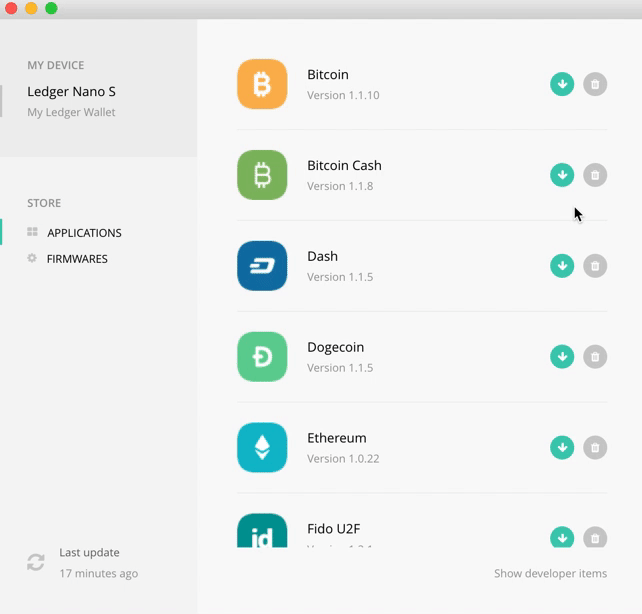Close the window with the red button
Screen dimensions: 642x614
coord(11,8)
